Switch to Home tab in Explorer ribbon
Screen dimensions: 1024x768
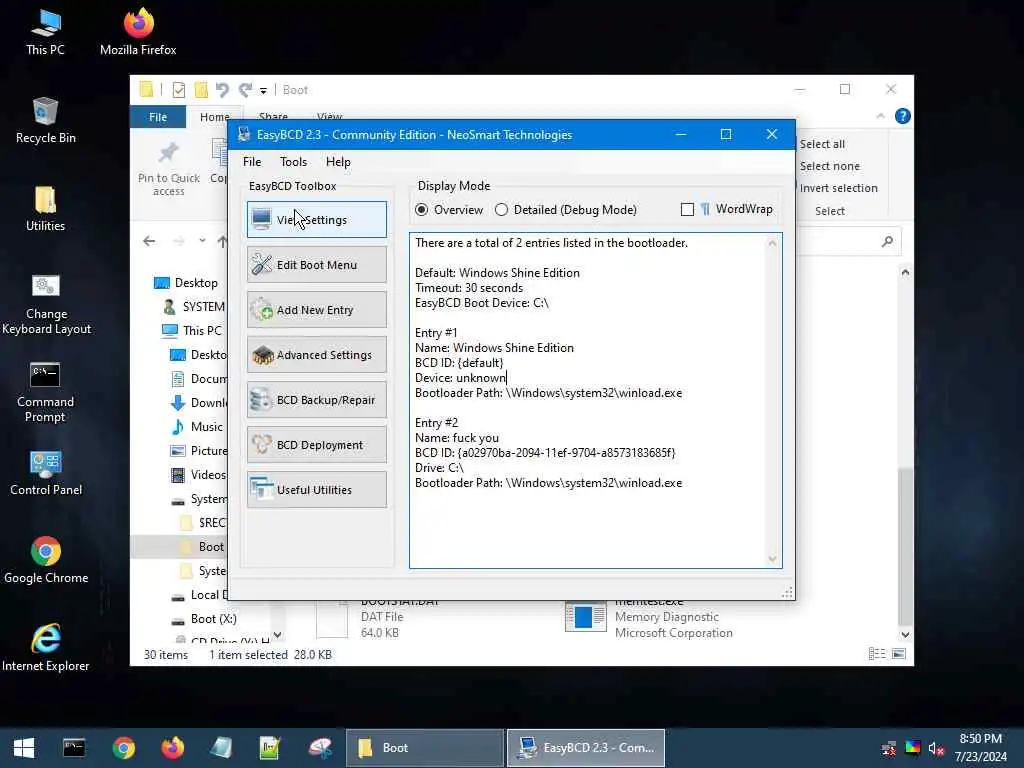pyautogui.click(x=214, y=117)
